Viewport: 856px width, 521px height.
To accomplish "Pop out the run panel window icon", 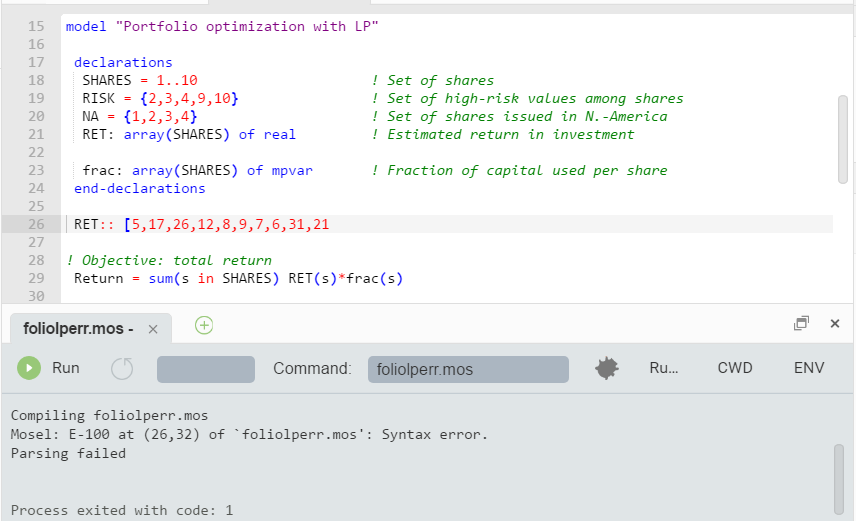I will click(x=801, y=323).
